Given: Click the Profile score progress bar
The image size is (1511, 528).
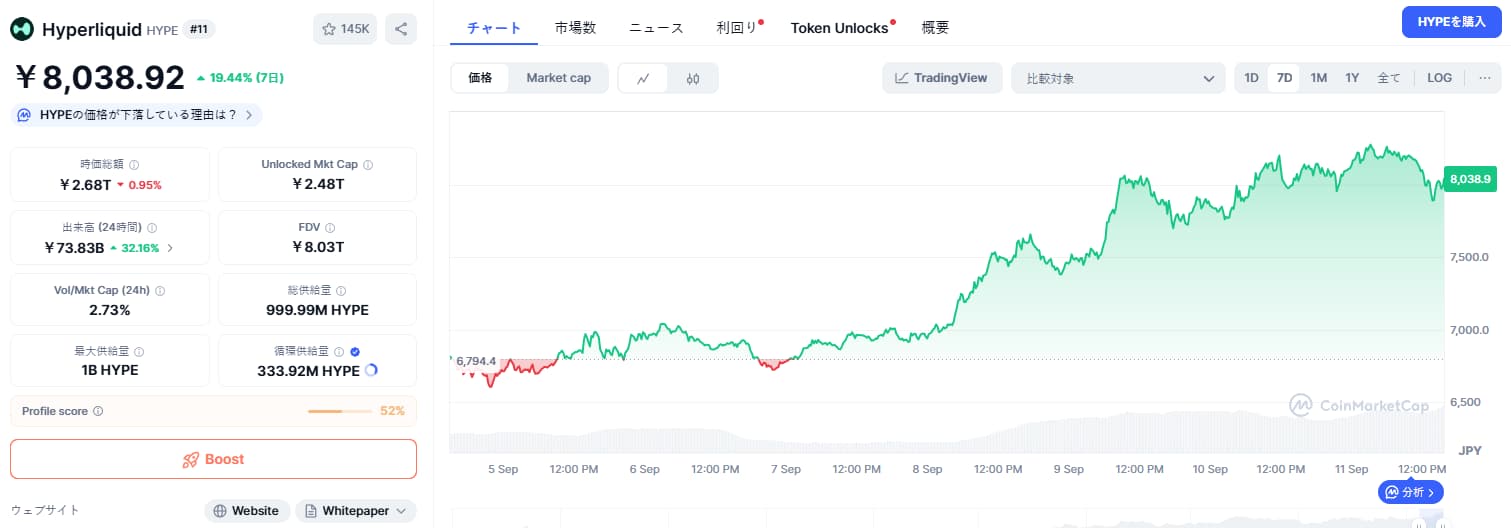Looking at the screenshot, I should click(x=340, y=411).
